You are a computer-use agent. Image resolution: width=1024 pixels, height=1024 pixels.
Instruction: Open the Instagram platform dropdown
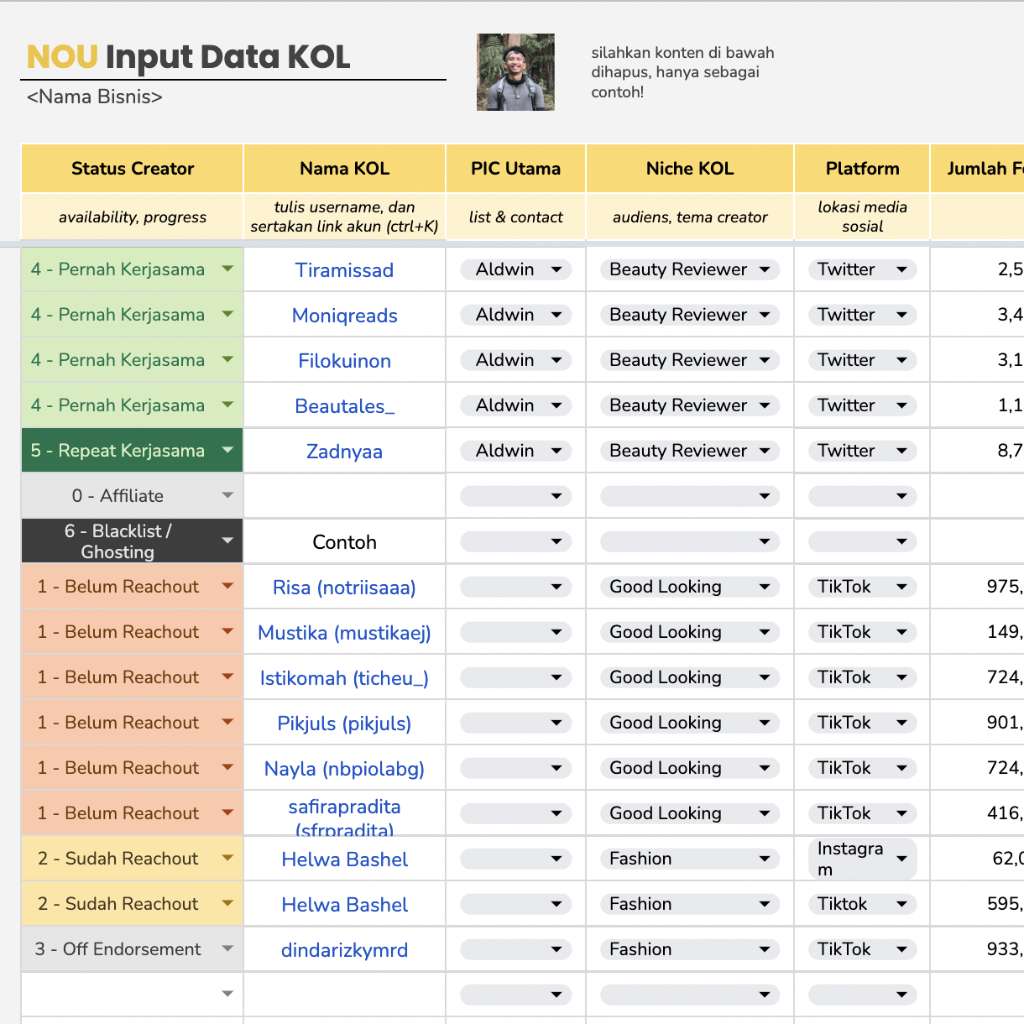pyautogui.click(x=901, y=859)
